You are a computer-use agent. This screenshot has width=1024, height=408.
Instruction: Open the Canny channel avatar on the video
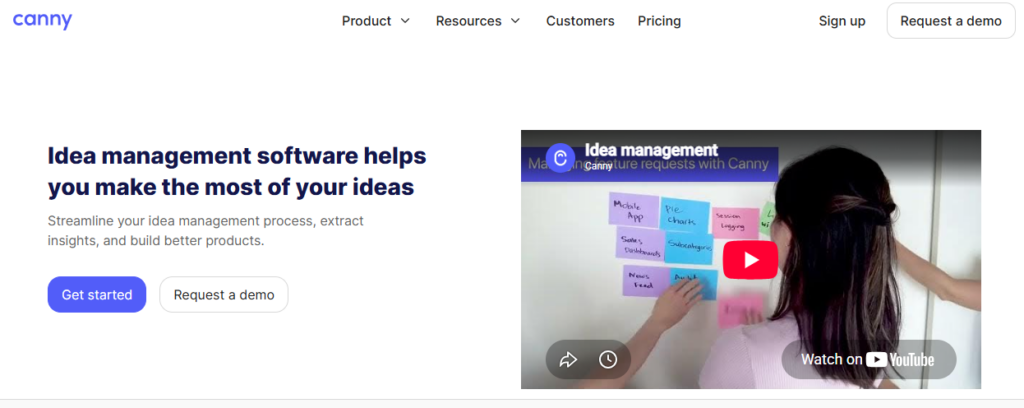(x=560, y=158)
